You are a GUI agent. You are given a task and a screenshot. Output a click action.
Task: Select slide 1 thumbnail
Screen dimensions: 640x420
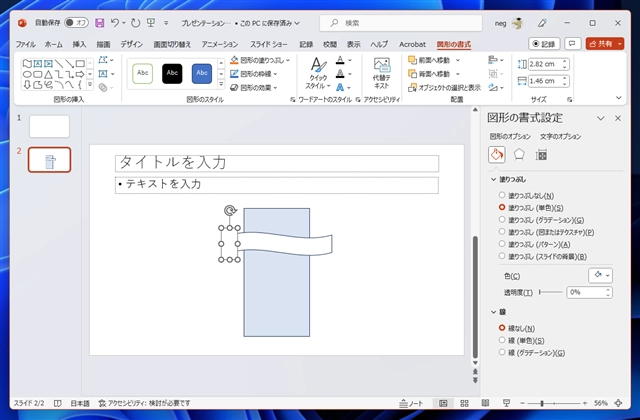tap(49, 126)
